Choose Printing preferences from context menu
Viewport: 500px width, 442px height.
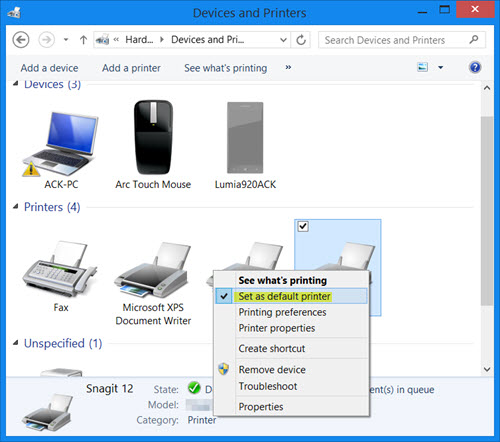pos(282,312)
